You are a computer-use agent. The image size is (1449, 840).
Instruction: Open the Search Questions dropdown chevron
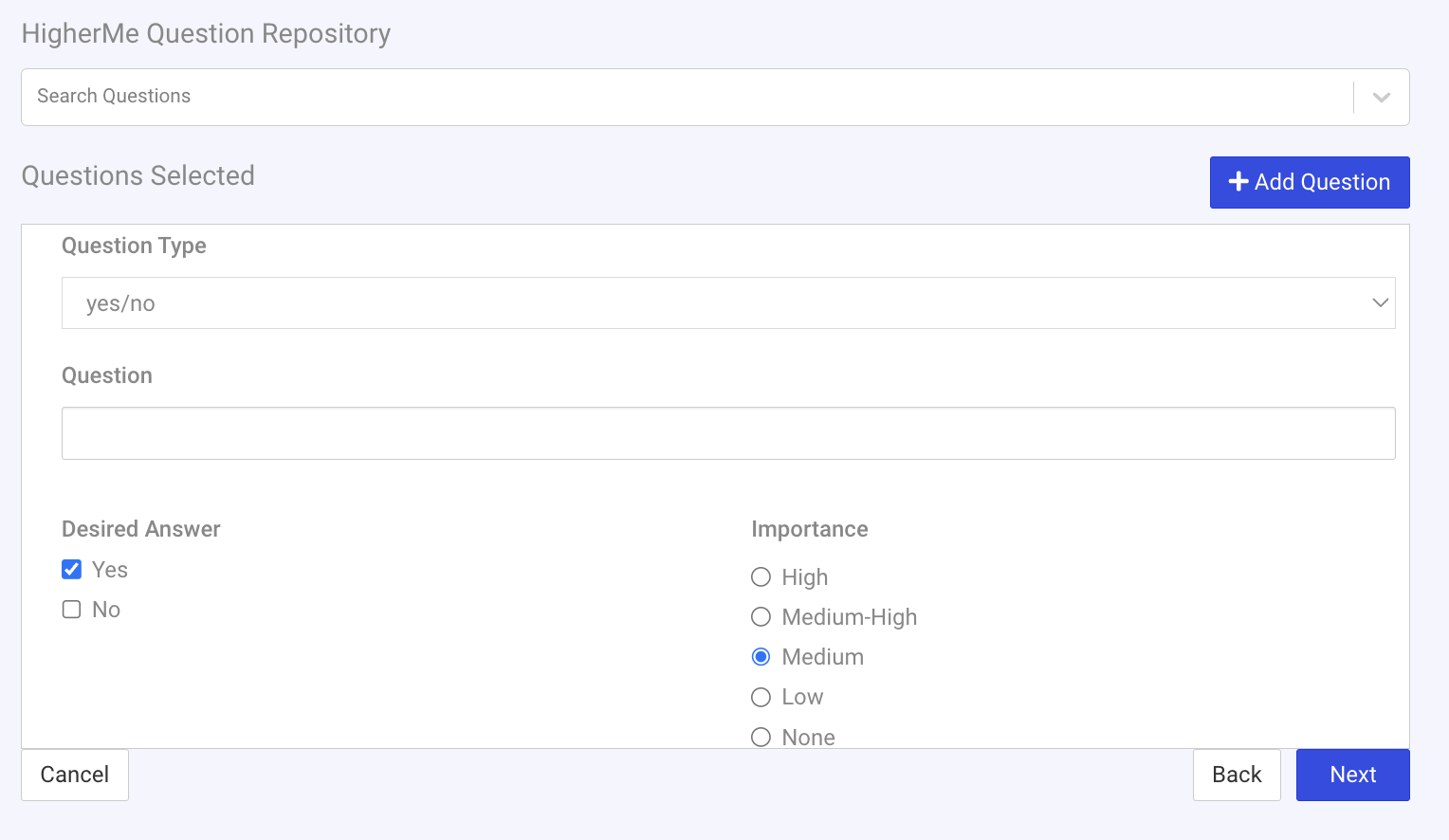click(1381, 97)
